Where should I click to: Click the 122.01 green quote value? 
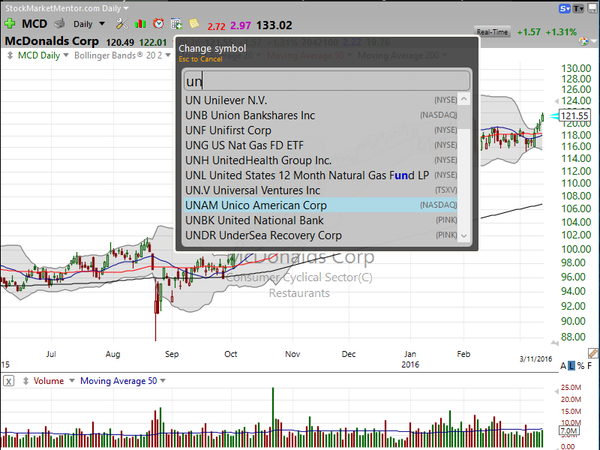[153, 42]
